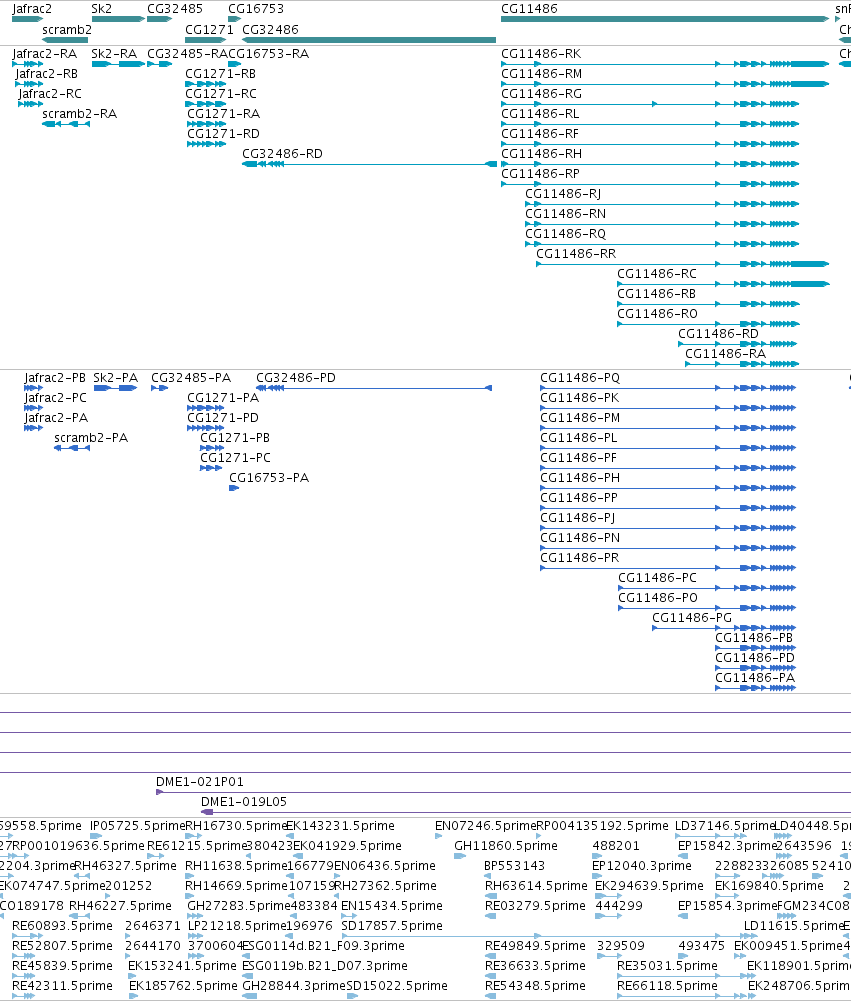The image size is (851, 1001).
Task: Select transcript Jafrac2-RB
Action: pyautogui.click(x=47, y=74)
